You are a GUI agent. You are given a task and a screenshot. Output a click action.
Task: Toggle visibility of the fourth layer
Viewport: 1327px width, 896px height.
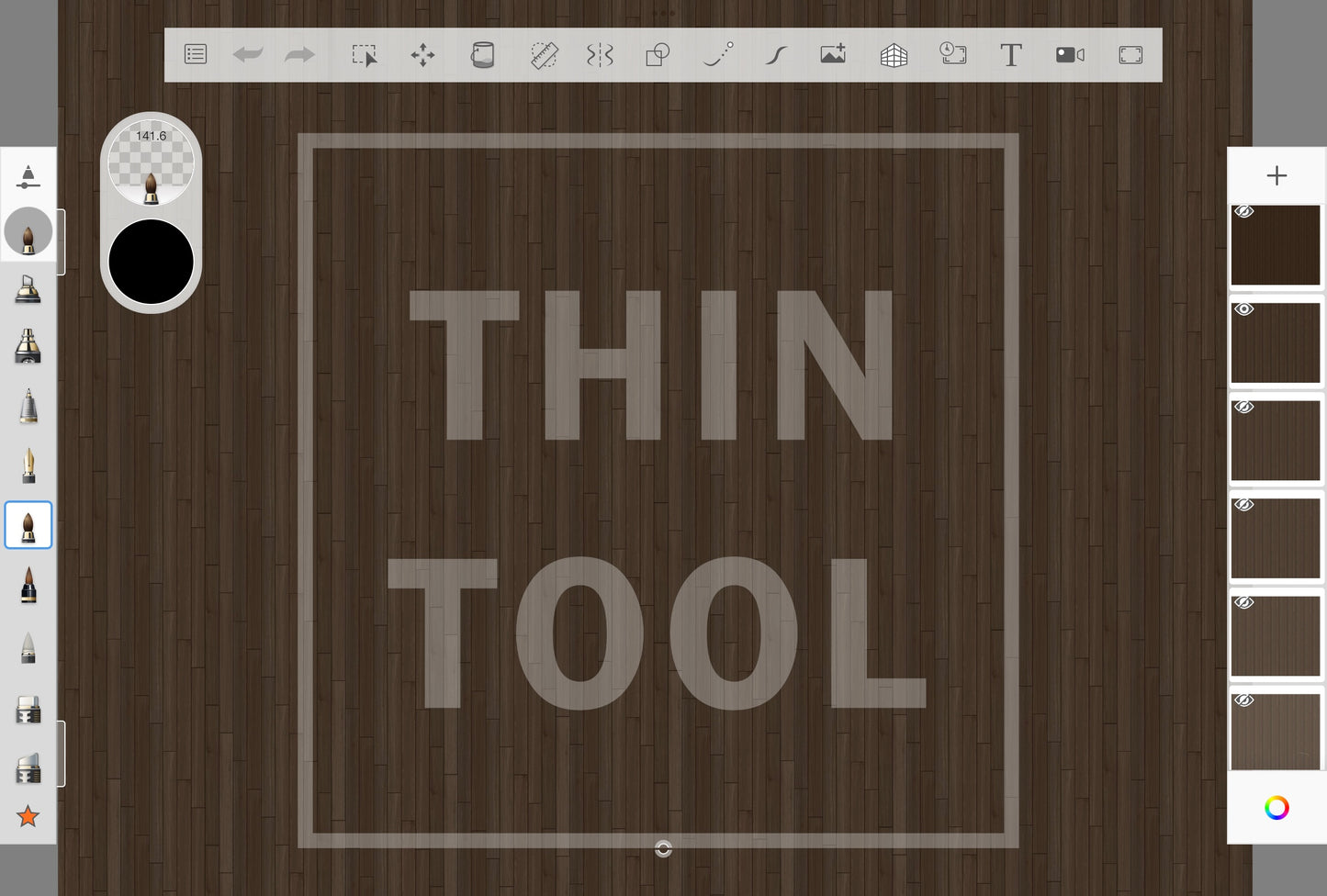click(x=1244, y=505)
